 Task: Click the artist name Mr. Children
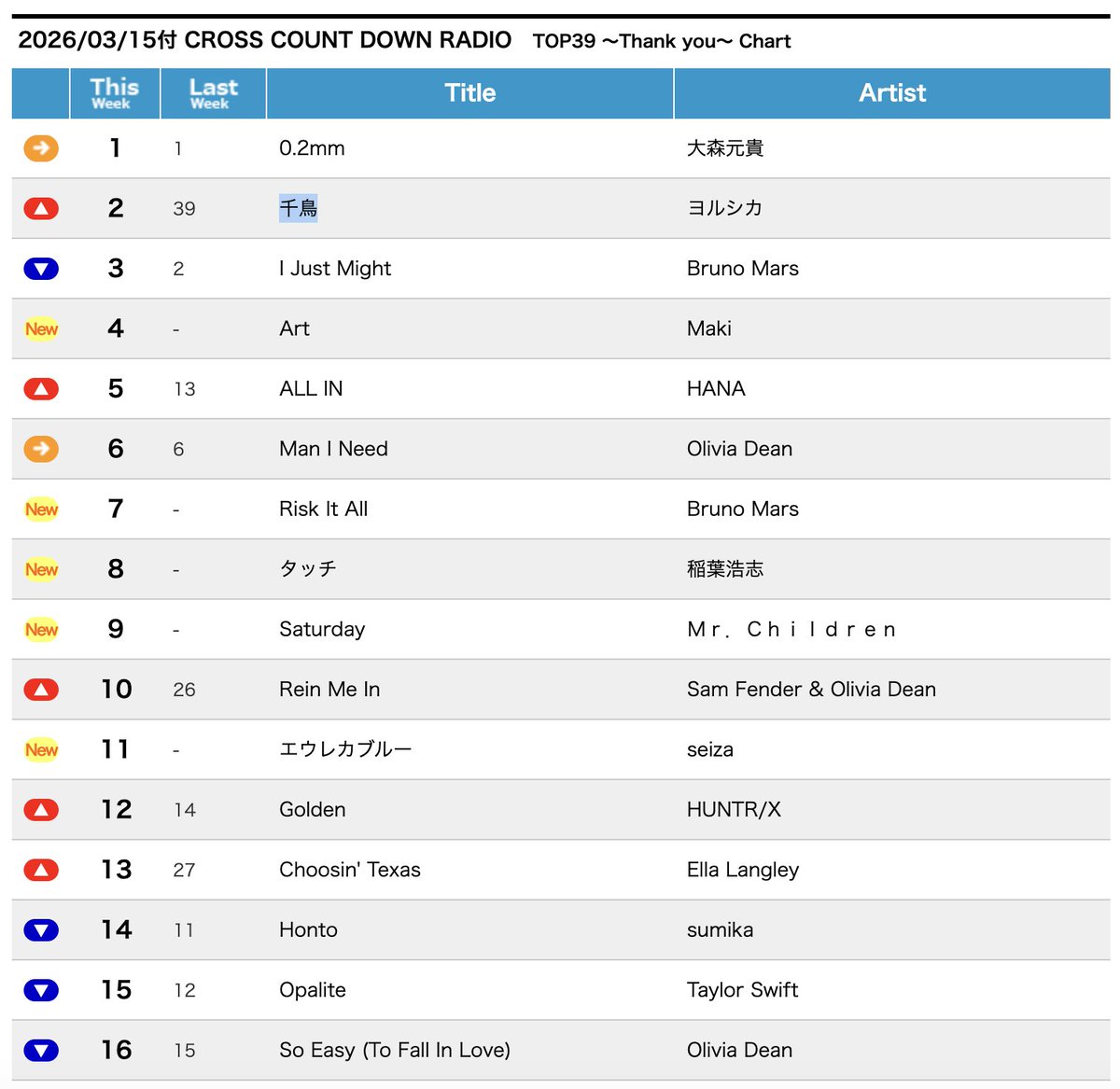pos(791,630)
